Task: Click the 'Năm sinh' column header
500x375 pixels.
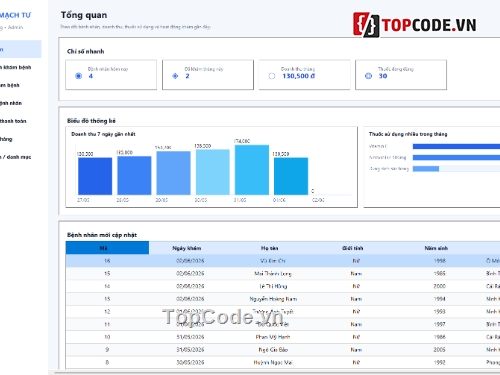Action: coord(436,248)
